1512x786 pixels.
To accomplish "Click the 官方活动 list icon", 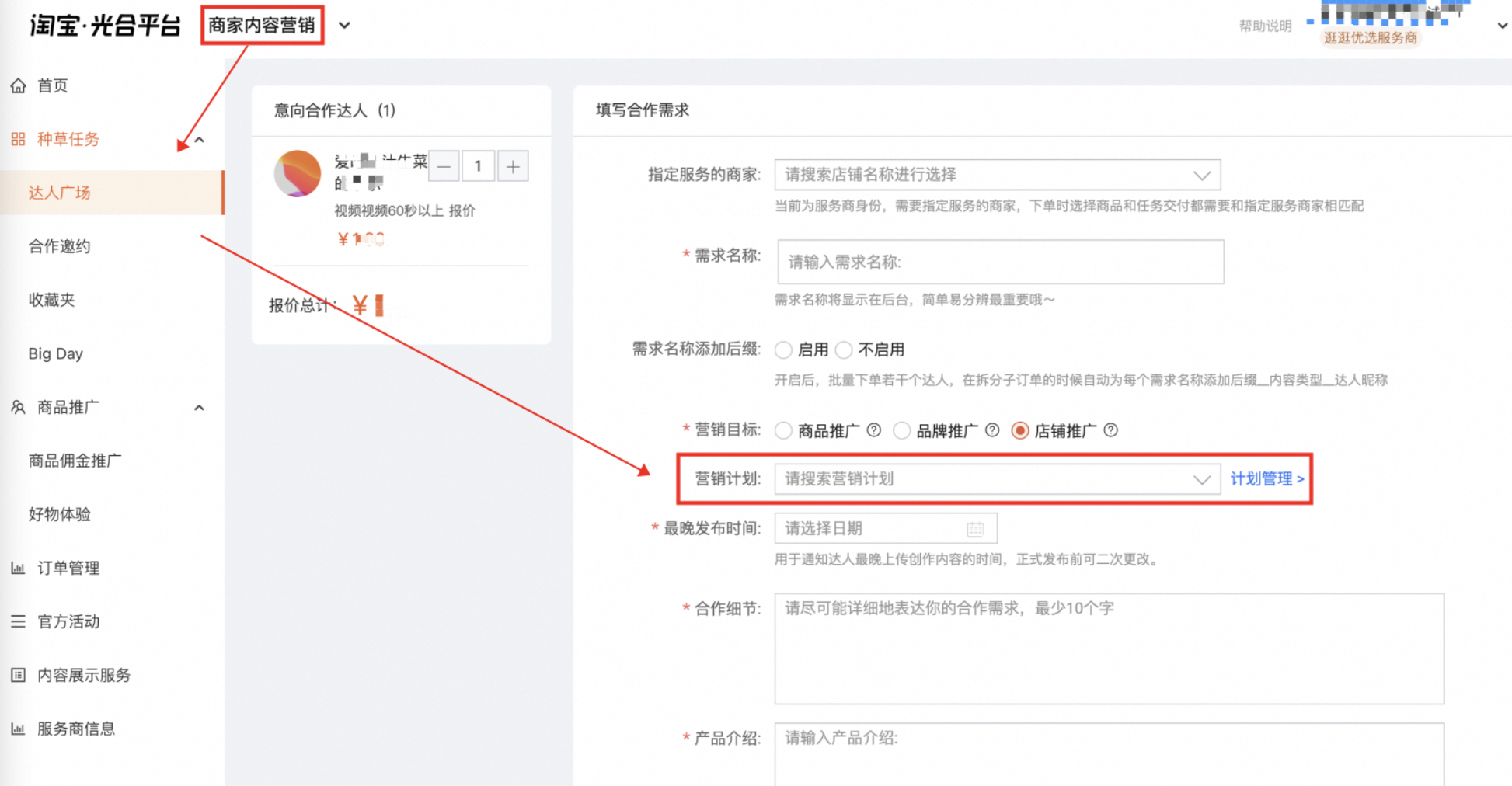I will pos(18,621).
